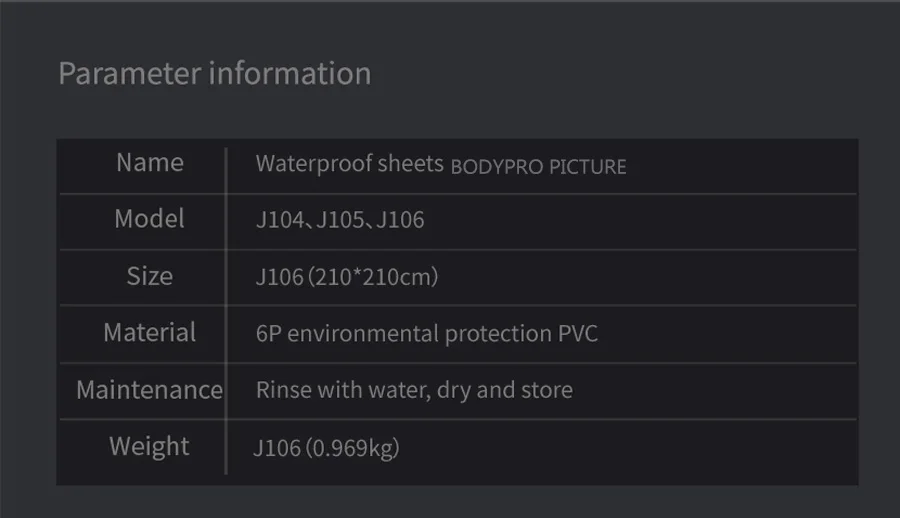Click J106 in the Model row
The image size is (900, 518).
[x=400, y=220]
